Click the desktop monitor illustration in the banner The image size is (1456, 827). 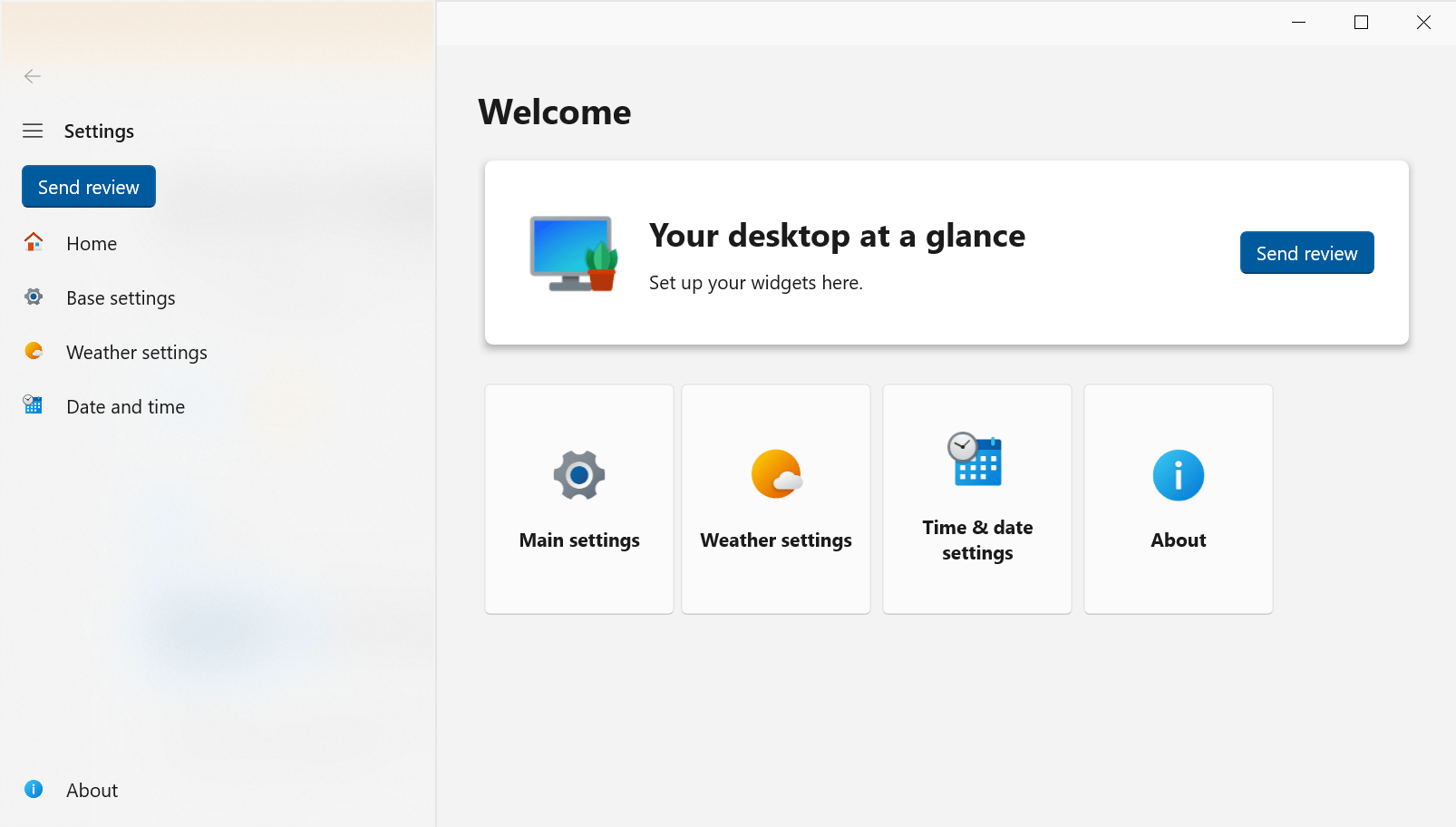pyautogui.click(x=571, y=254)
